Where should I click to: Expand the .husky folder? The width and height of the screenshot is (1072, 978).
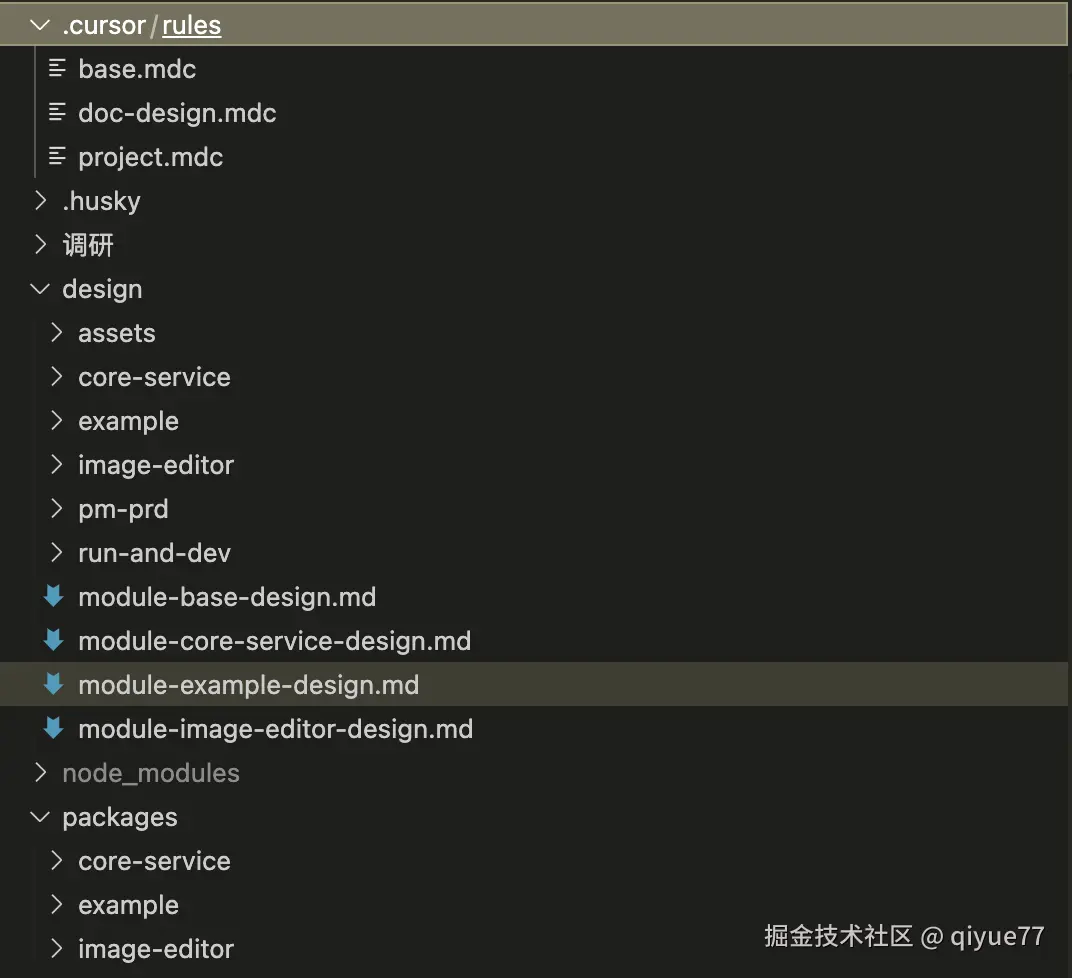tap(40, 200)
